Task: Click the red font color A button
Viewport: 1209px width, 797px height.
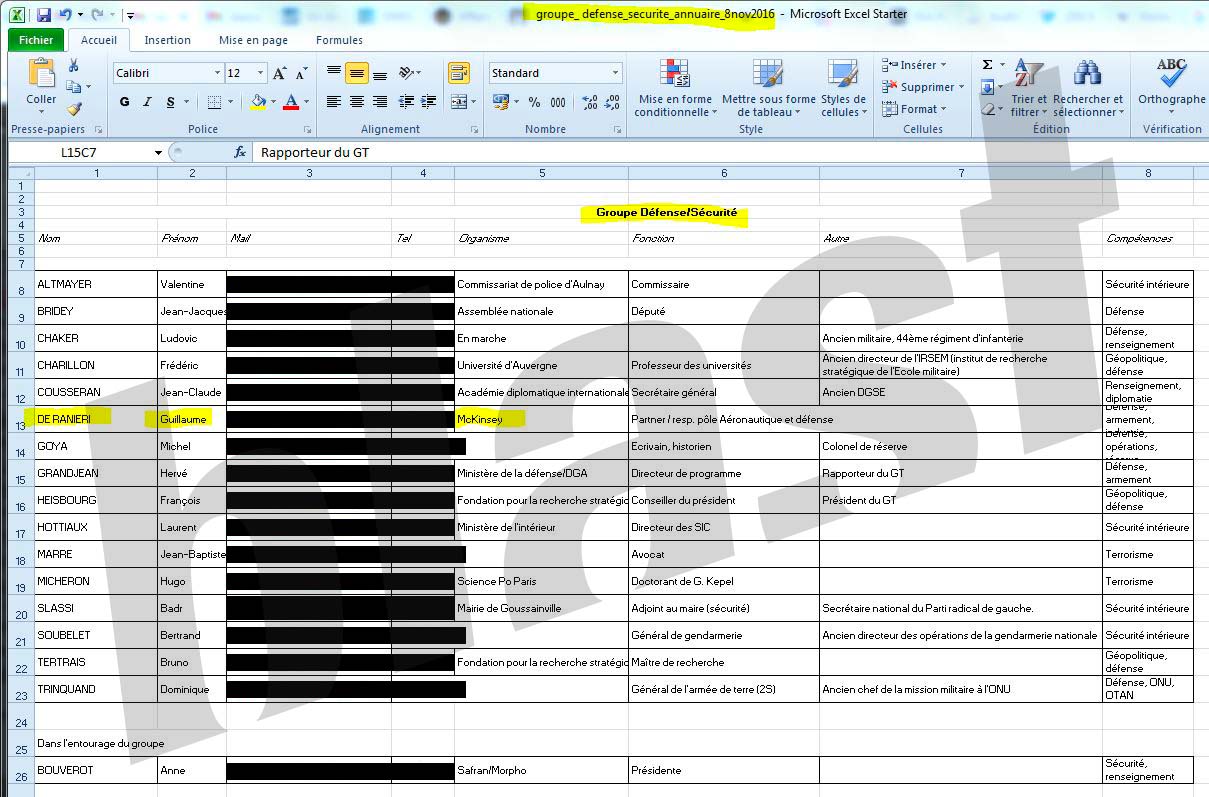Action: pos(291,102)
